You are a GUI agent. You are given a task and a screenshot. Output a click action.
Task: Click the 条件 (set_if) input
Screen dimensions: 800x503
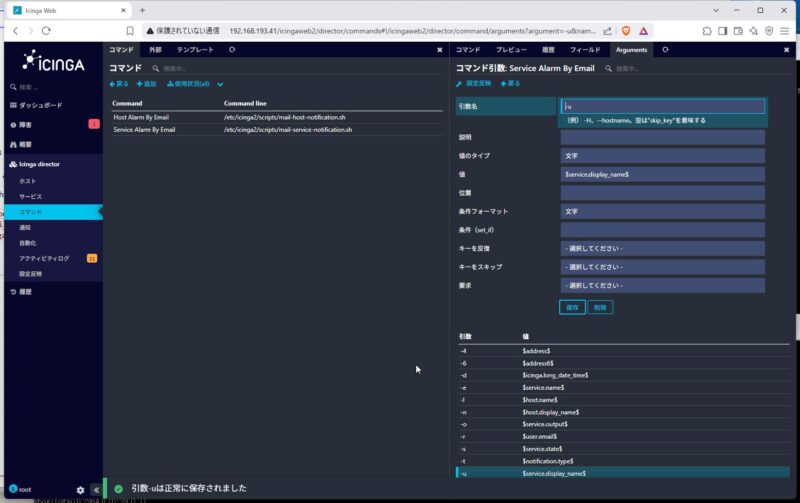663,230
